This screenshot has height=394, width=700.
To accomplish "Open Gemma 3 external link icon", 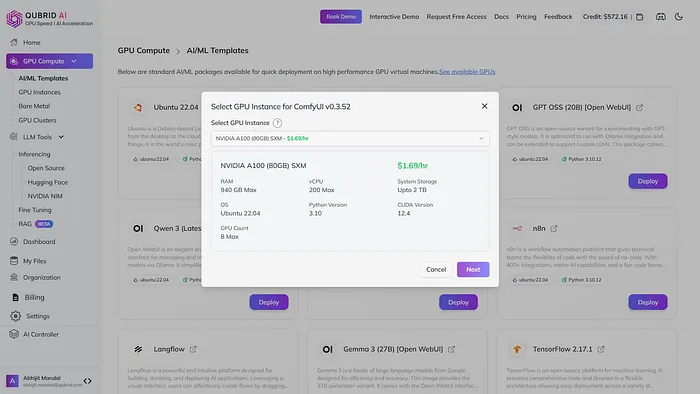I will [451, 349].
